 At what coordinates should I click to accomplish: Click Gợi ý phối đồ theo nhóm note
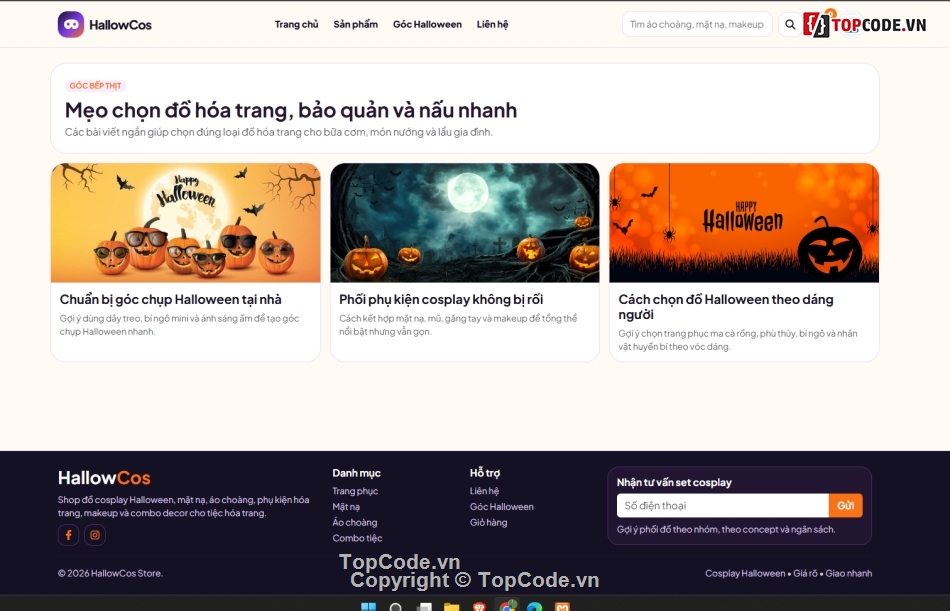[726, 530]
